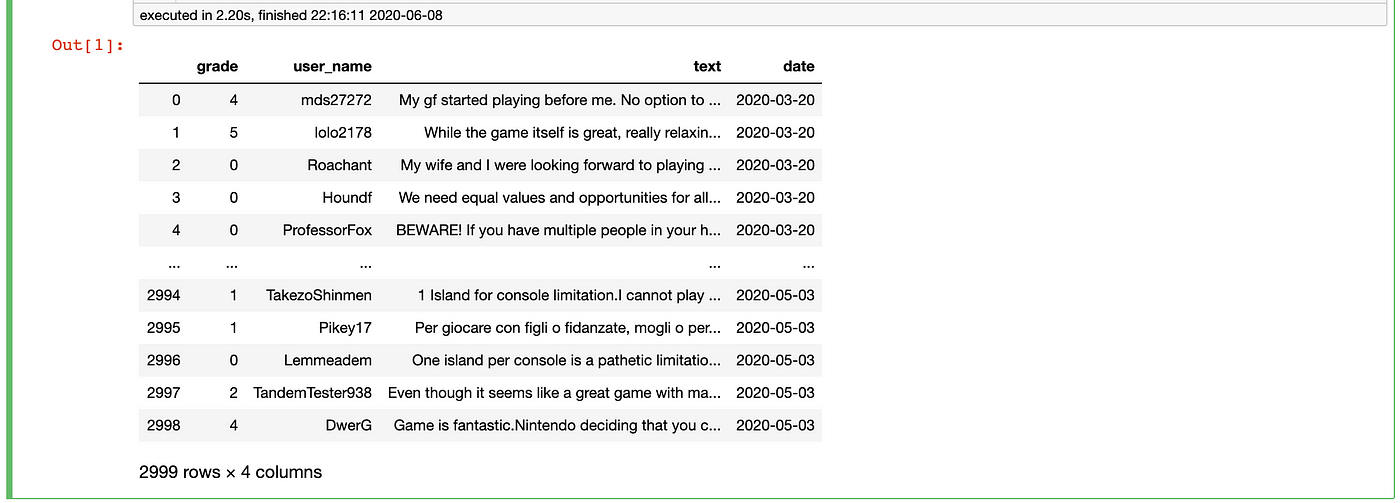Select username lolo2178

[343, 132]
